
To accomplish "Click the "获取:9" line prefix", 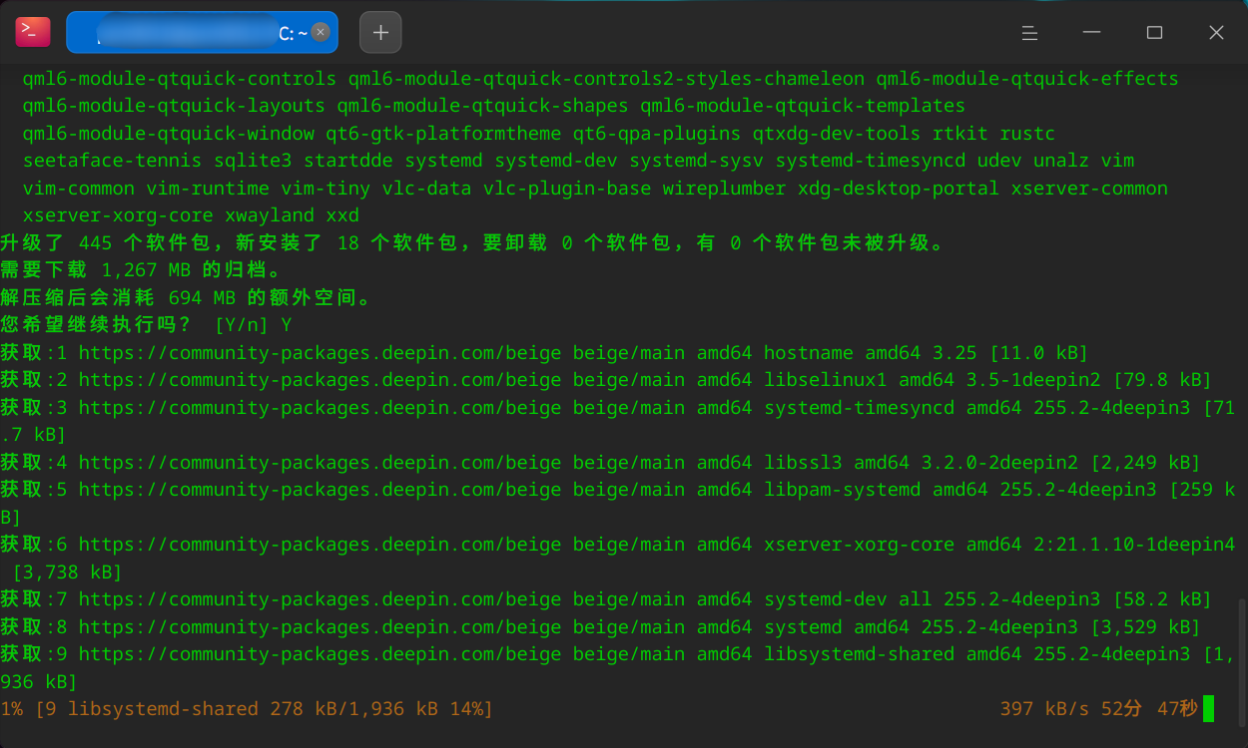I will [x=34, y=655].
